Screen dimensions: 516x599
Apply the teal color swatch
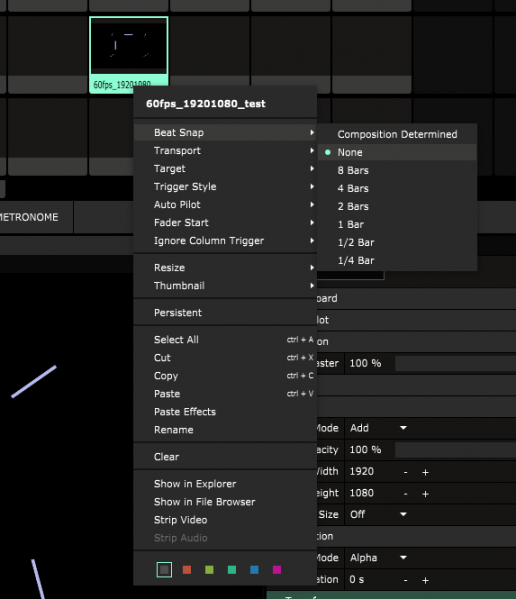[x=232, y=570]
